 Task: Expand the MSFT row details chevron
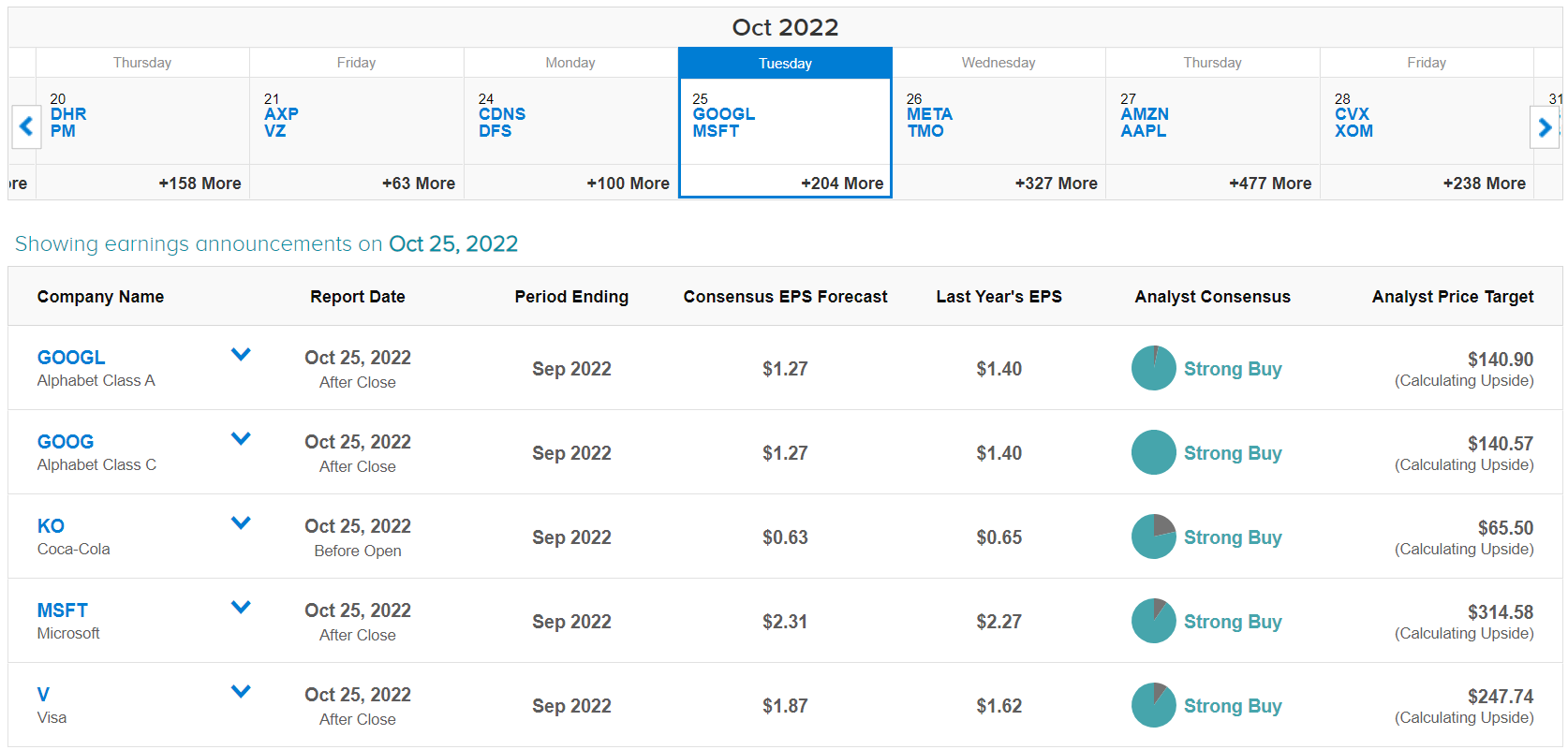(x=241, y=607)
